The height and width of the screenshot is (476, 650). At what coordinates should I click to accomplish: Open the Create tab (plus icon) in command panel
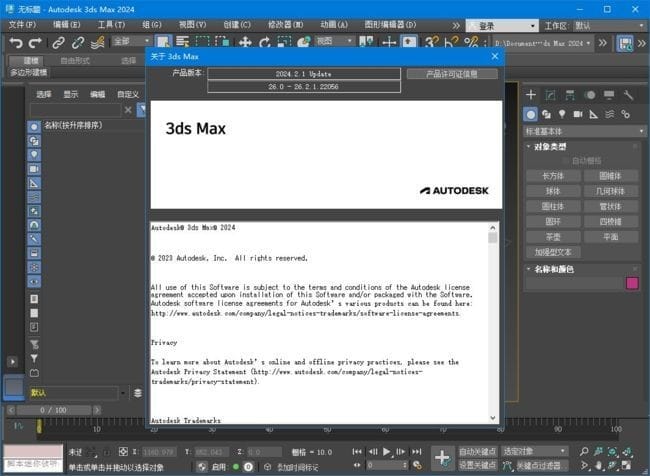[531, 95]
